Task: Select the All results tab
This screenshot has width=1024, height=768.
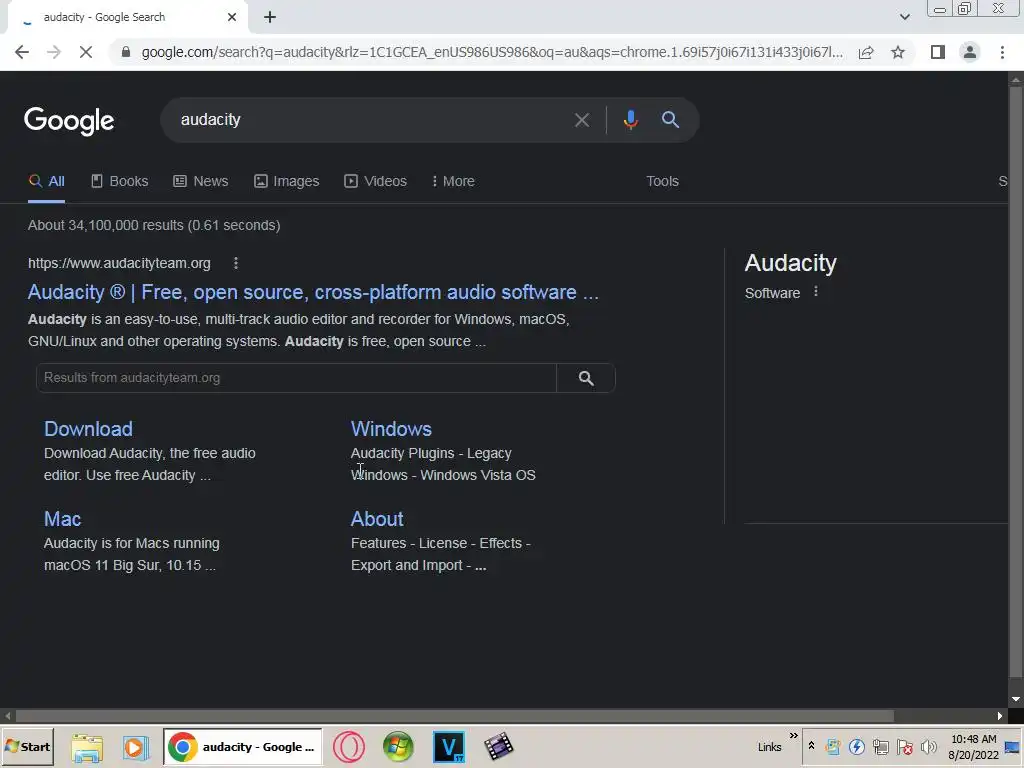Action: (46, 182)
